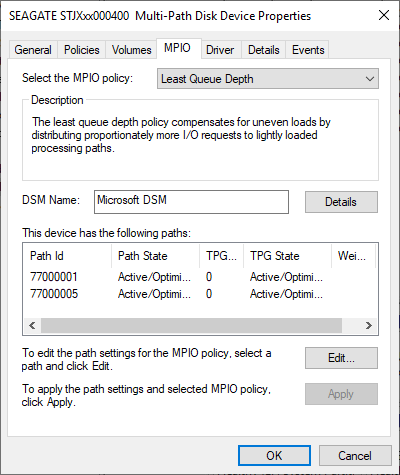The width and height of the screenshot is (400, 475).
Task: Click the scroll left arrow of paths list
Action: 32,325
